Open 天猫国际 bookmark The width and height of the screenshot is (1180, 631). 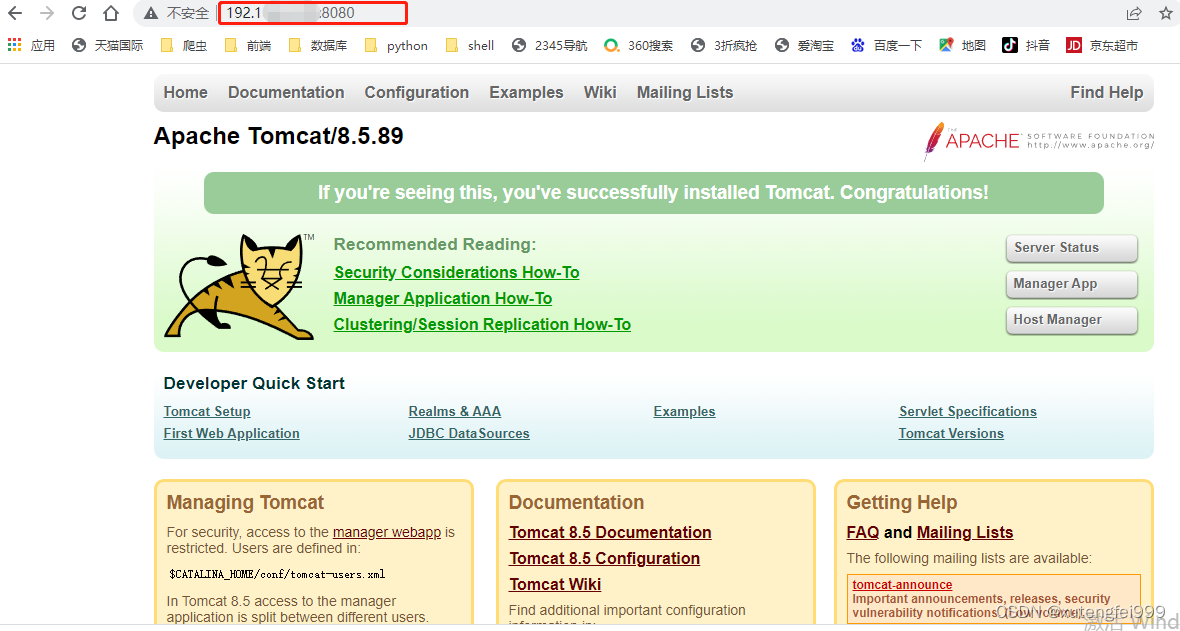[x=107, y=45]
